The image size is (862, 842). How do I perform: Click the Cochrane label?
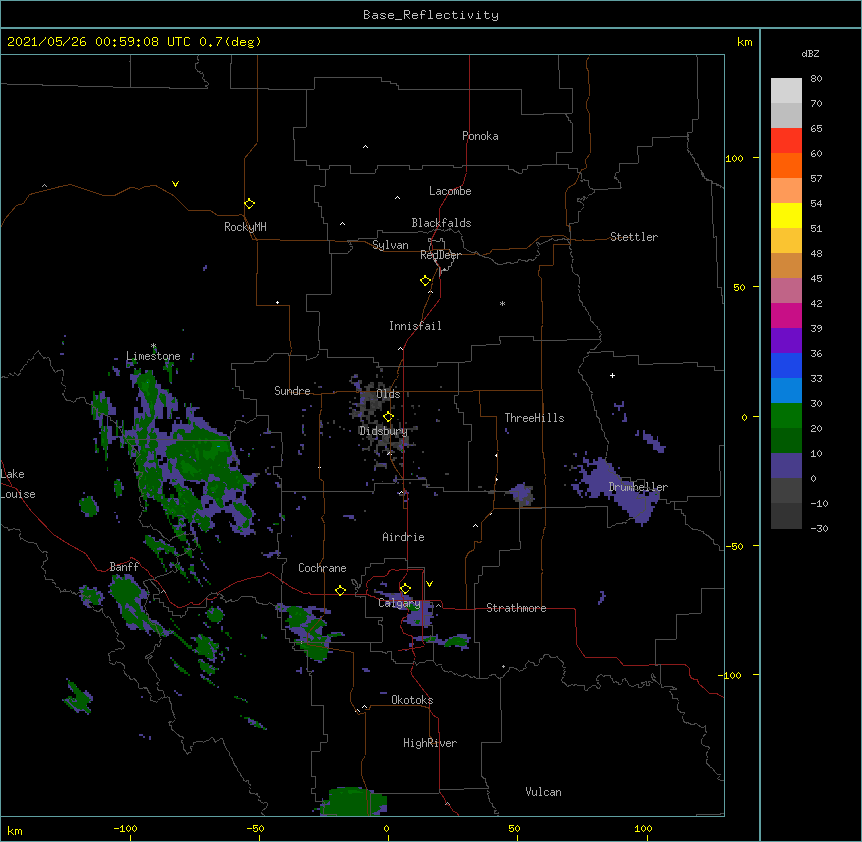[322, 568]
